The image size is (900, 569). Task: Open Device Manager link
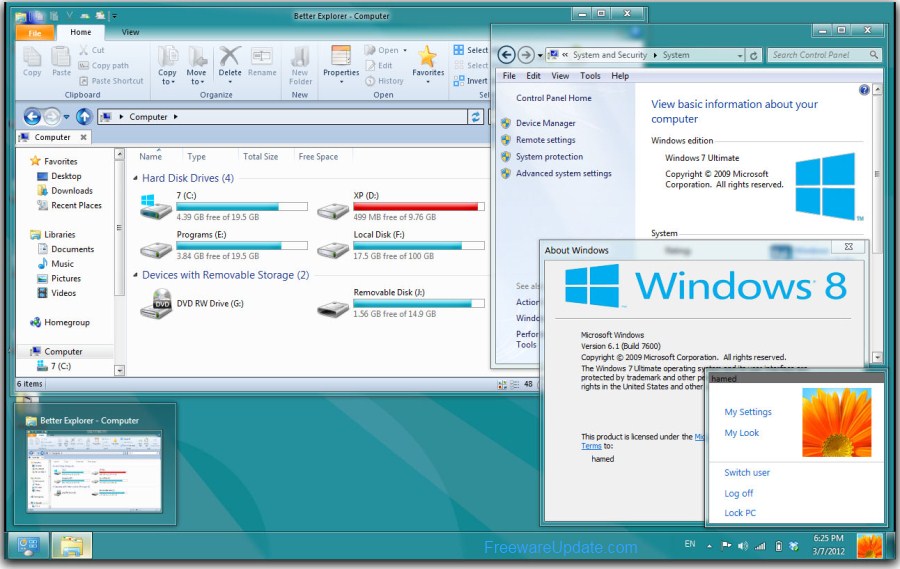pyautogui.click(x=545, y=123)
